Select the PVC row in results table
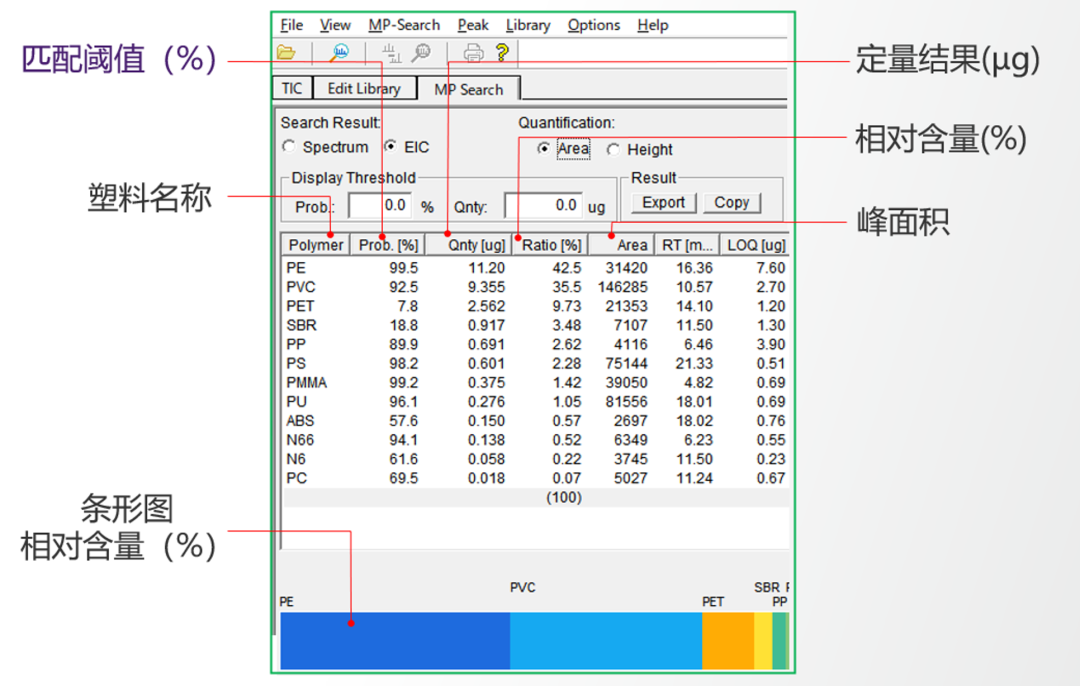Viewport: 1080px width, 686px height. tap(536, 287)
